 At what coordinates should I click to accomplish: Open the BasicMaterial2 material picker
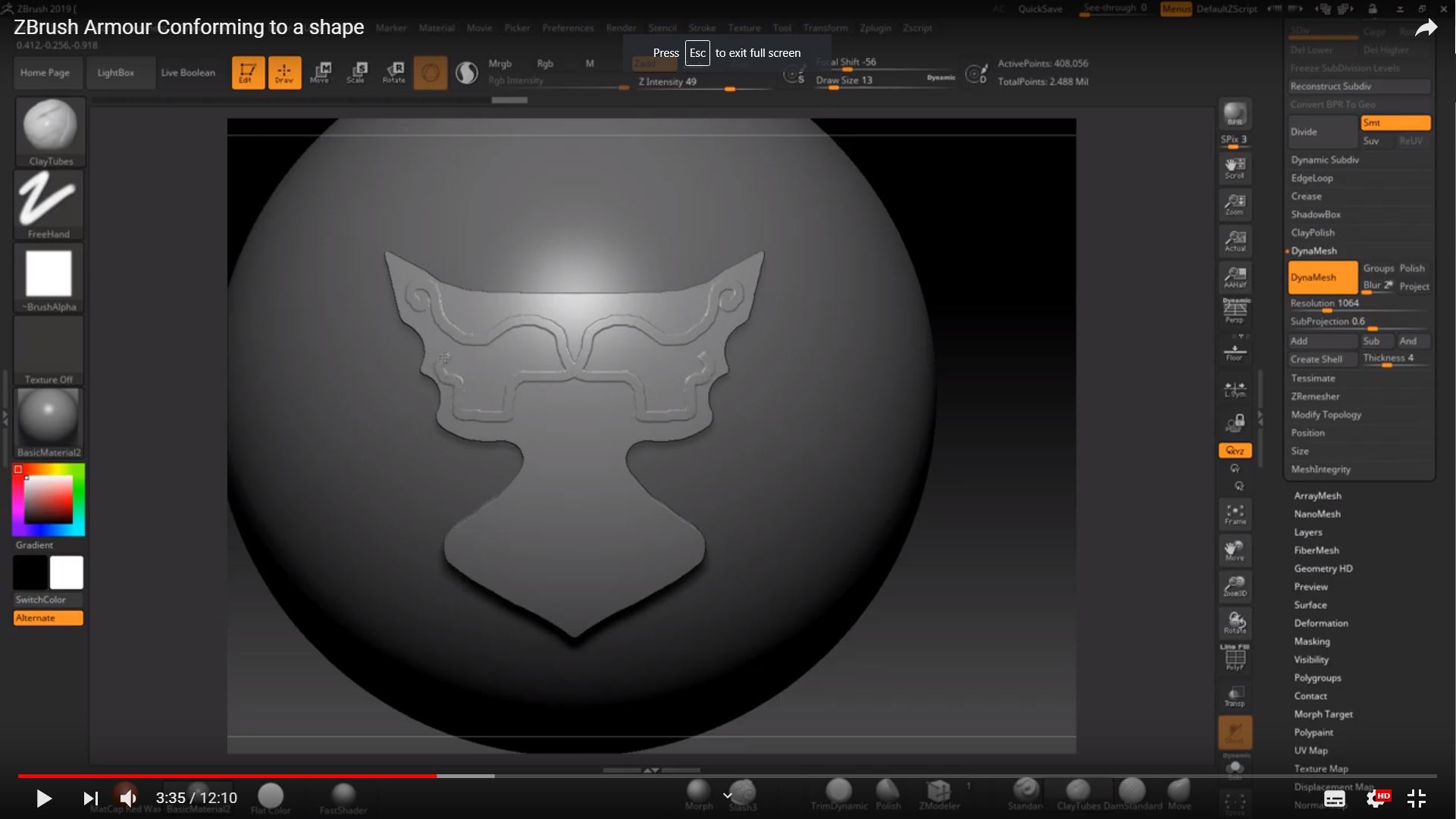coord(49,423)
